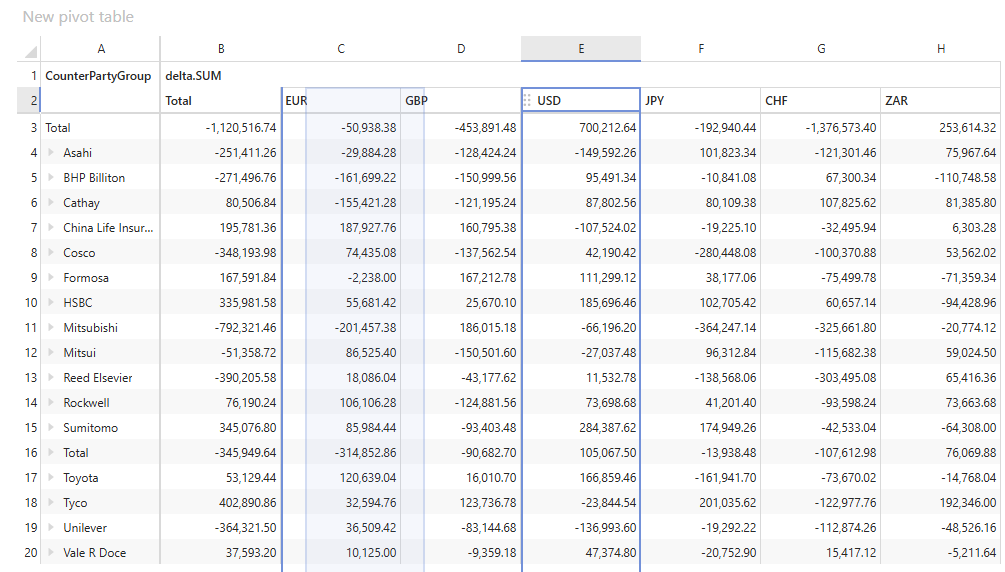Select column B header

tap(220, 49)
